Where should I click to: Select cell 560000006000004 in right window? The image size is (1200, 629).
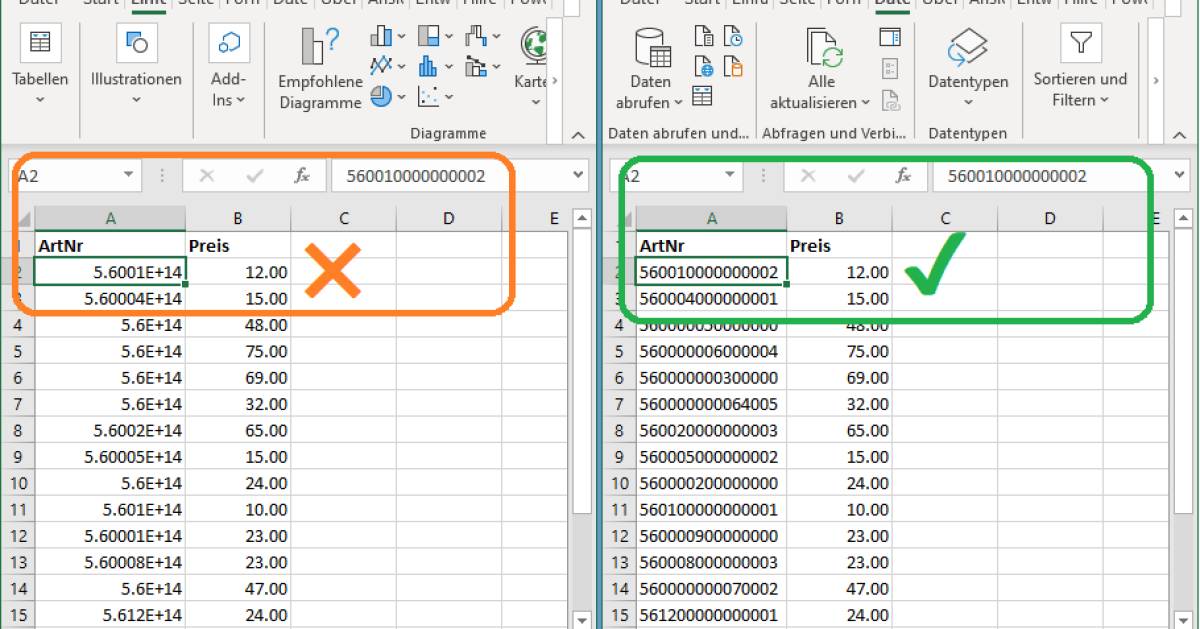[x=711, y=351]
